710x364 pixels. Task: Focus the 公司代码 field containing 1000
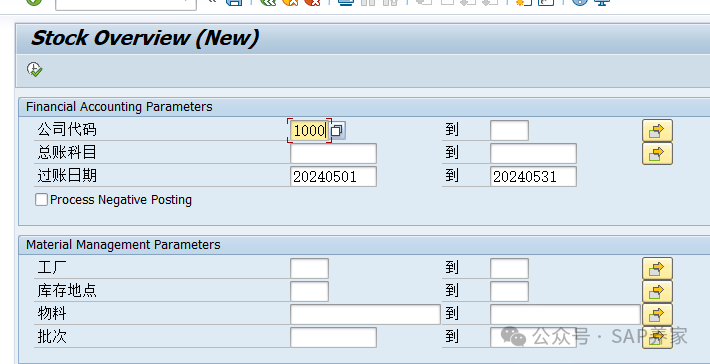(309, 131)
